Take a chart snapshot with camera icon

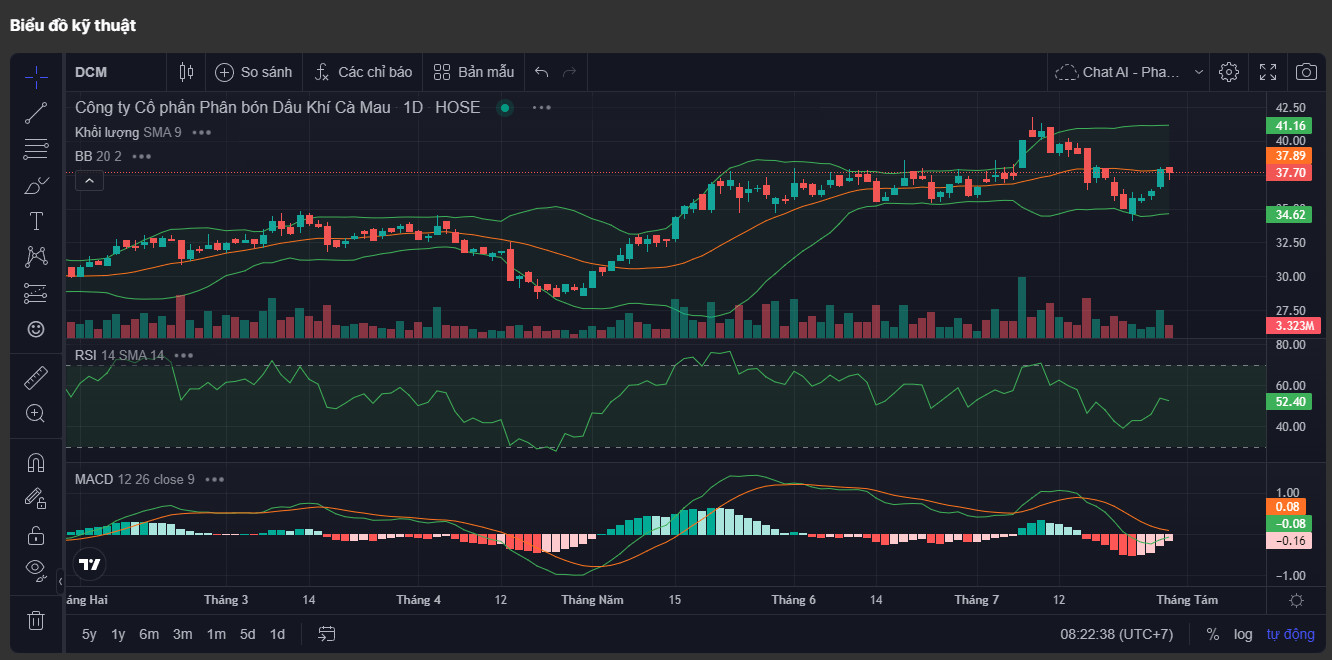(1306, 72)
